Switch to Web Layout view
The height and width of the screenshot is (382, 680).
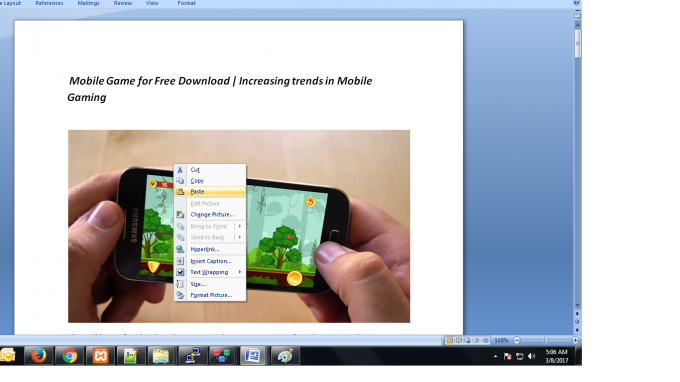point(468,340)
